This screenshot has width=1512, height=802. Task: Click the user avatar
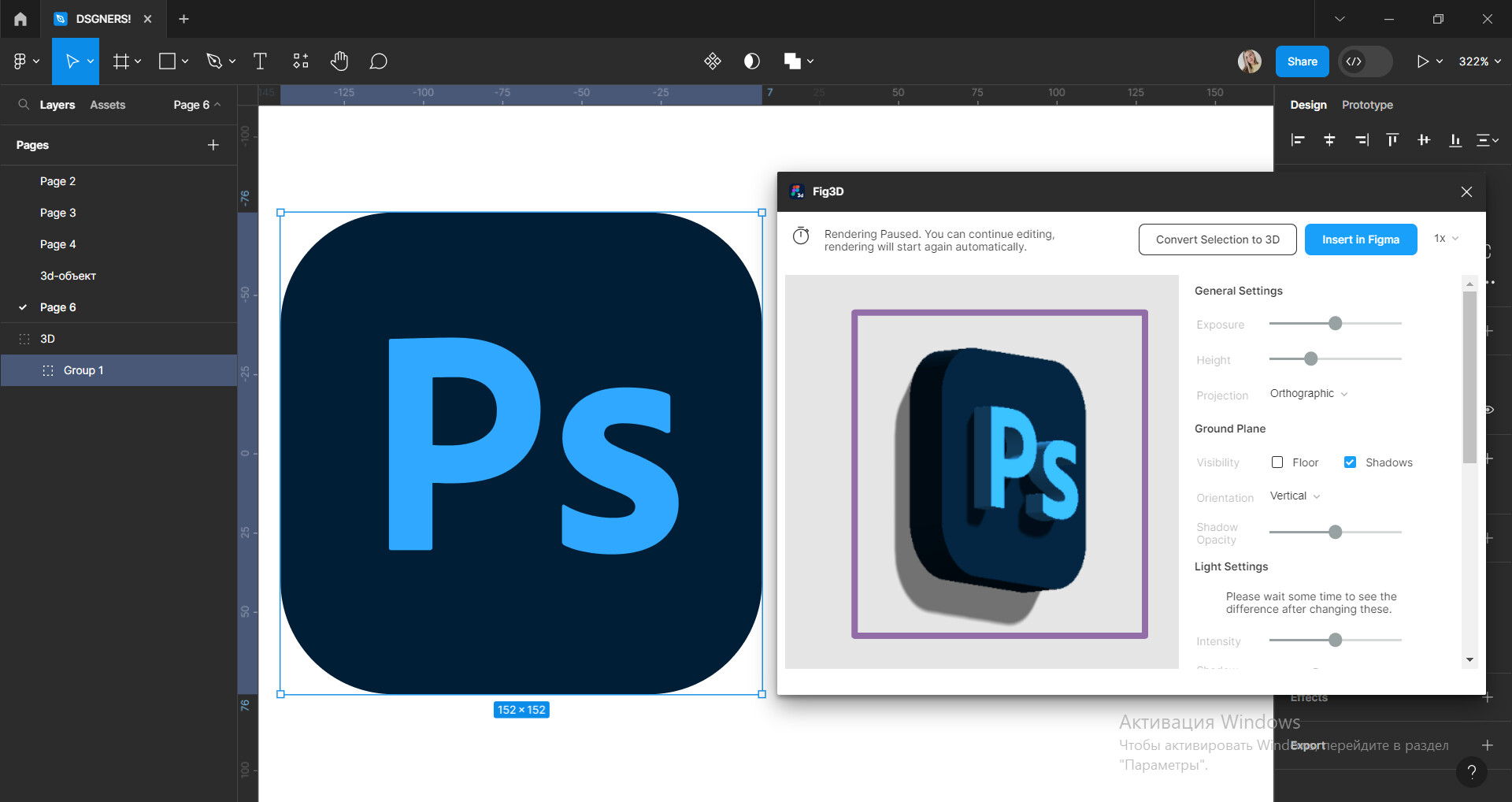pos(1250,61)
